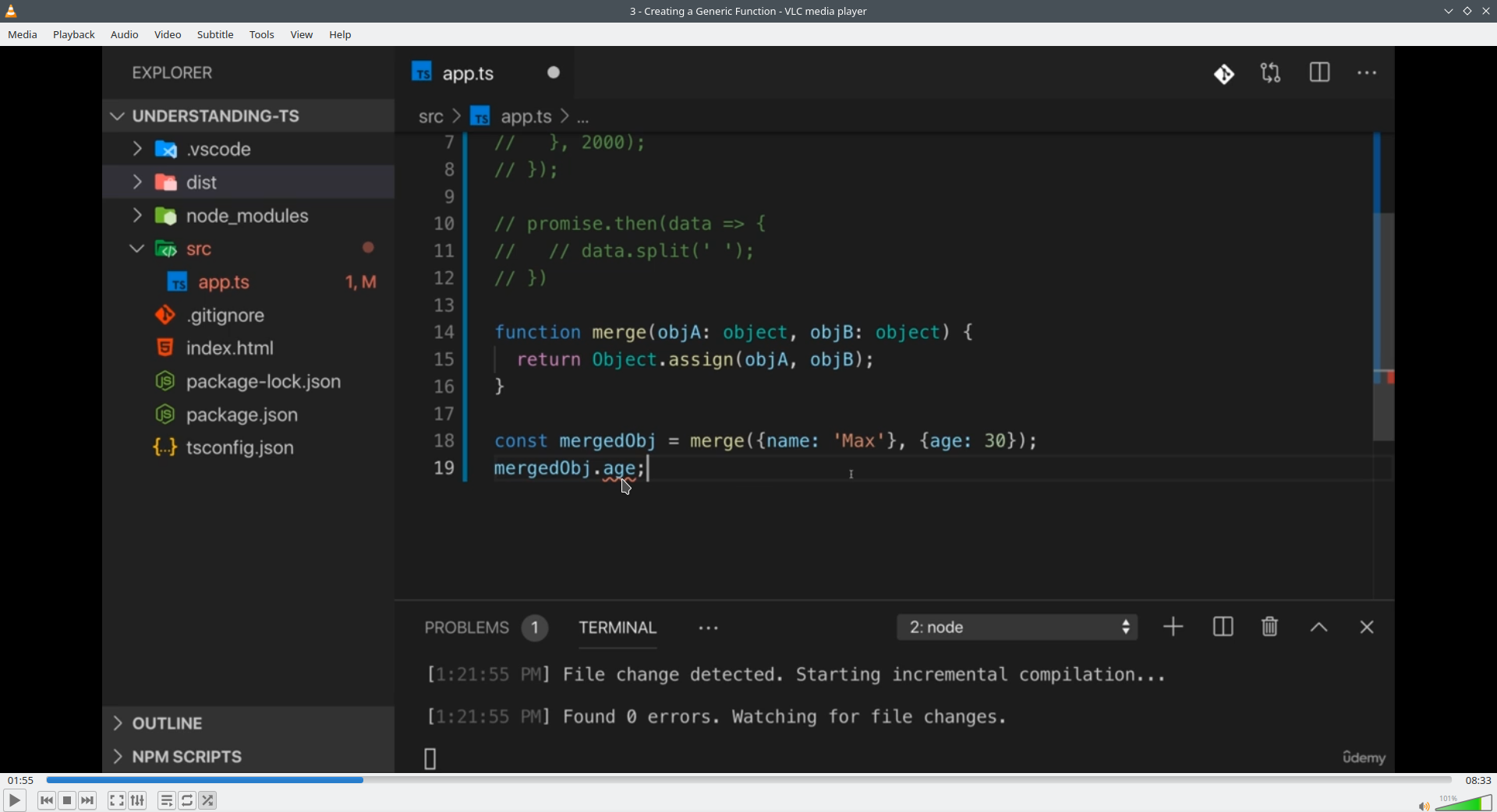The width and height of the screenshot is (1497, 812).
Task: Open the '2: node' terminal dropdown
Action: [1017, 628]
